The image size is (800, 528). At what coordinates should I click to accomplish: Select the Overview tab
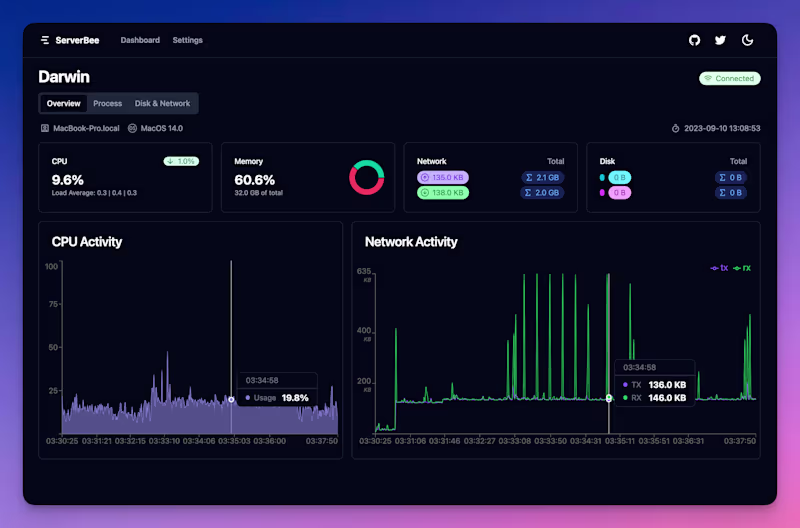coord(63,104)
